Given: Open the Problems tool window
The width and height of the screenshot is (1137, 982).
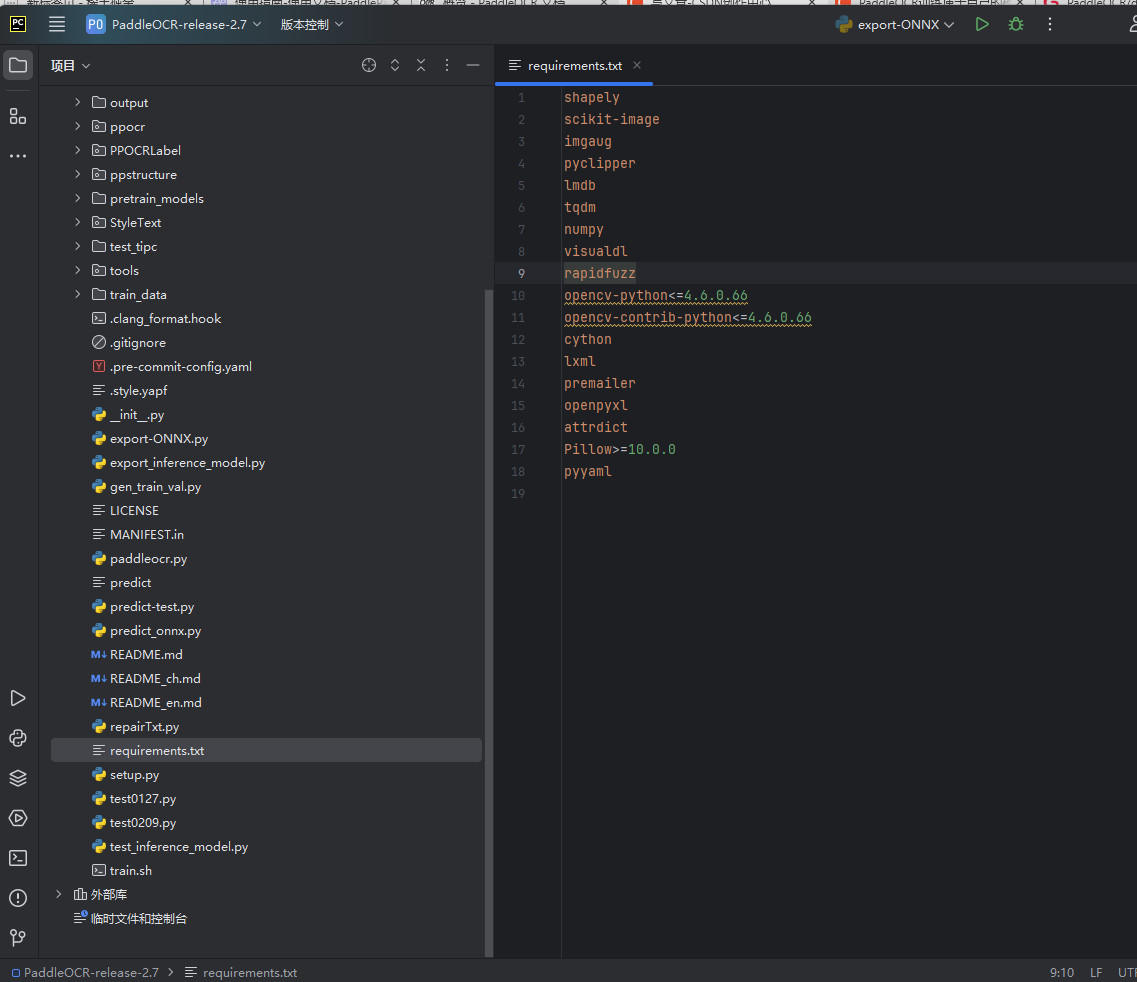Looking at the screenshot, I should (x=18, y=898).
